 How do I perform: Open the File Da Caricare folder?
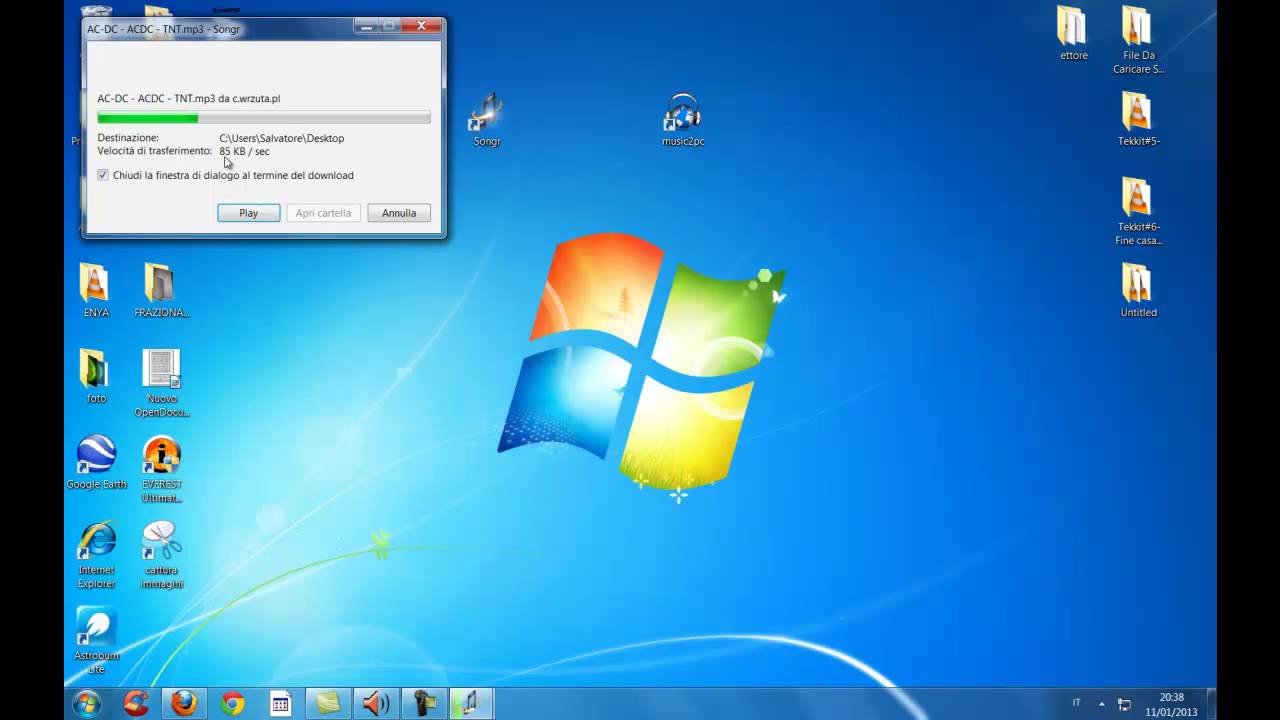click(1137, 40)
